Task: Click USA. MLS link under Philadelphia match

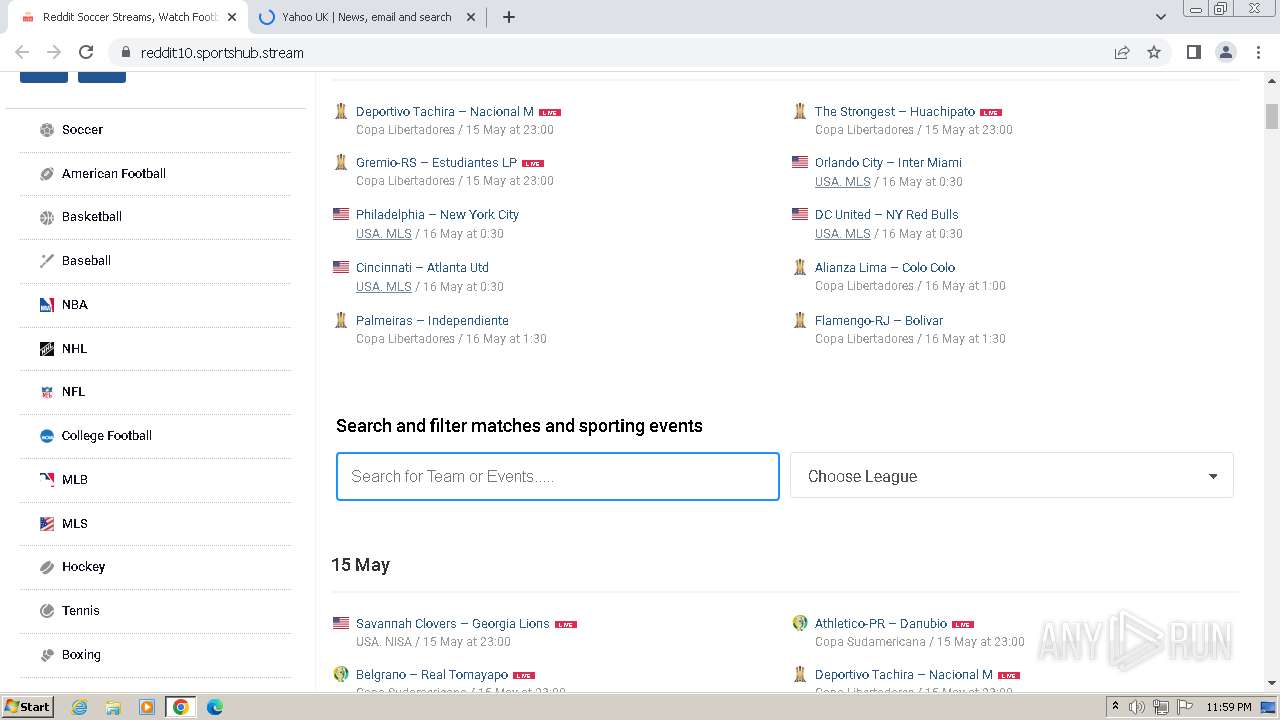Action: (384, 234)
